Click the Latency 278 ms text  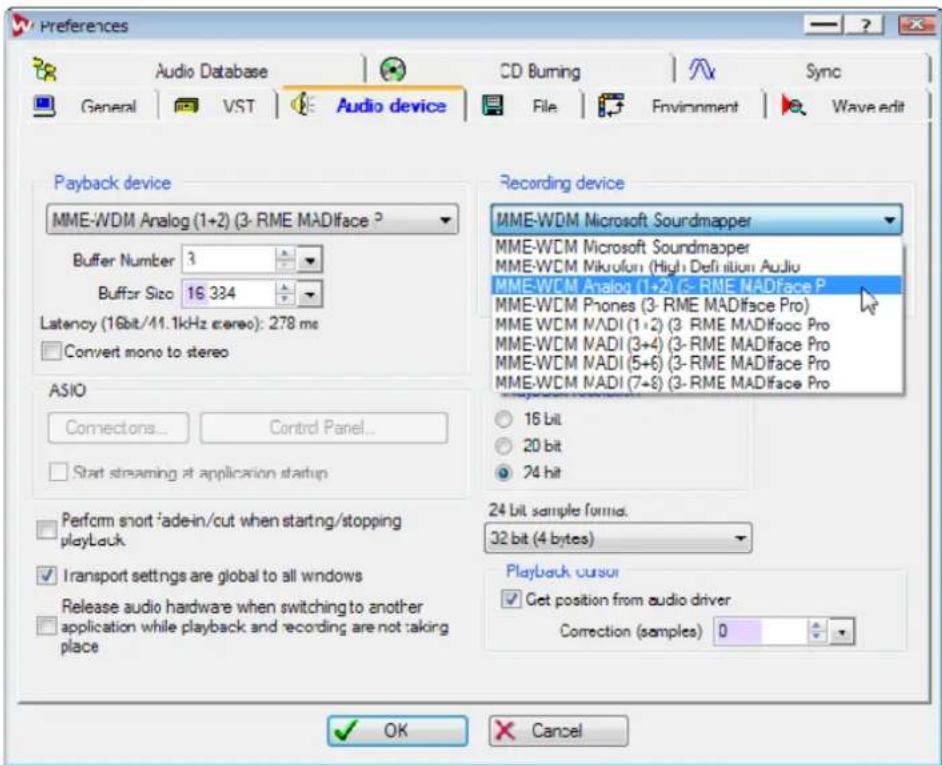(179, 323)
